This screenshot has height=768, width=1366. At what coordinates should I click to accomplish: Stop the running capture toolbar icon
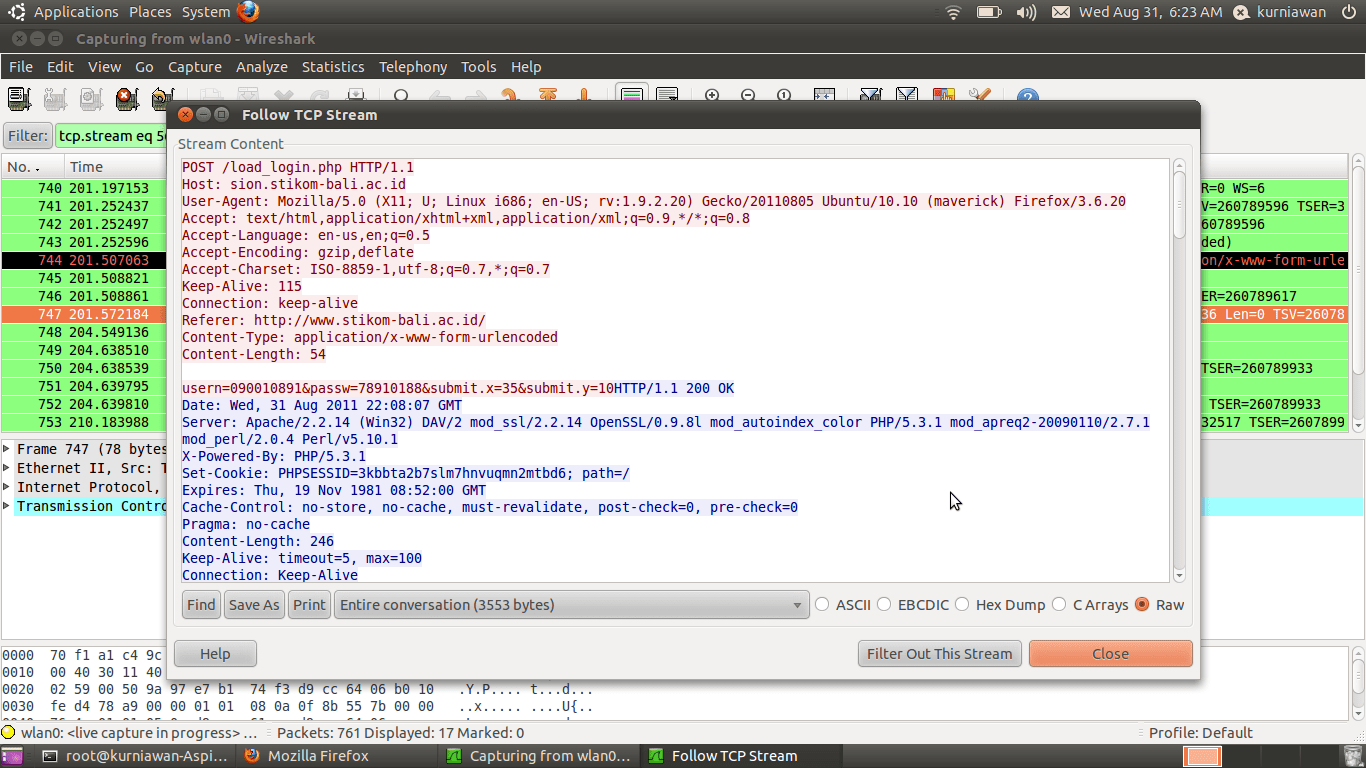pos(127,98)
